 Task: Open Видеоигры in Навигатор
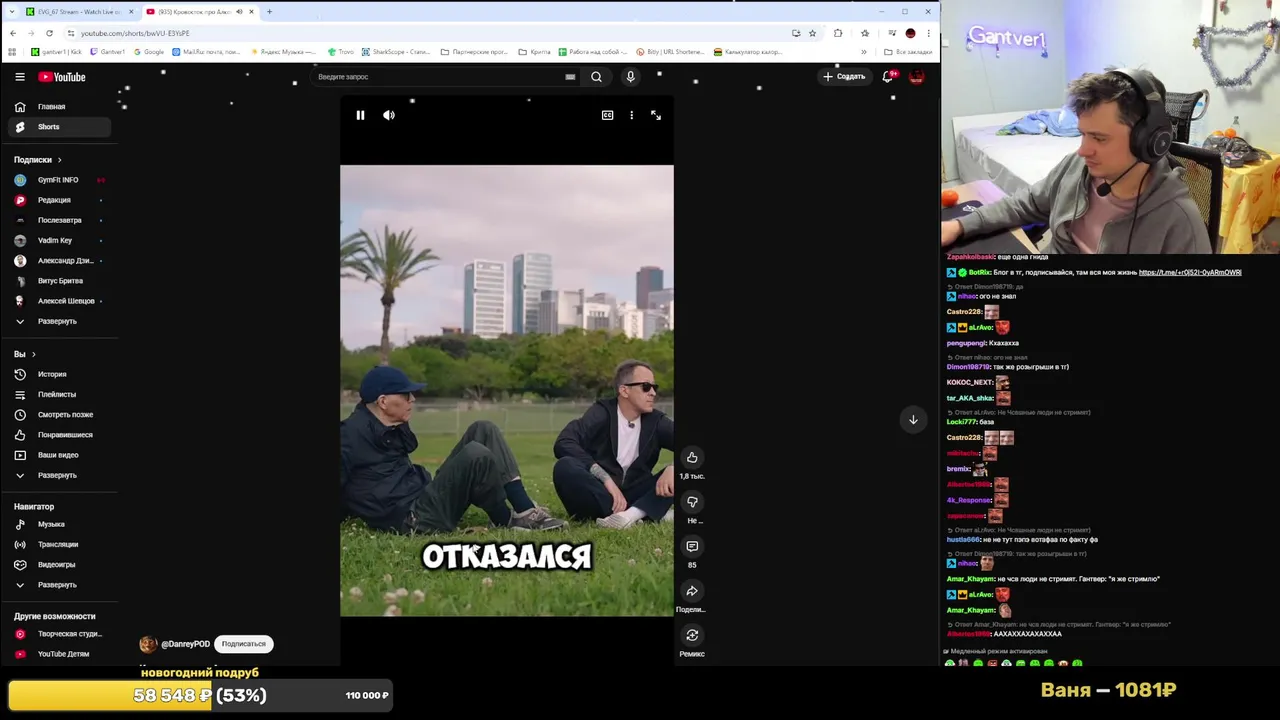60,564
